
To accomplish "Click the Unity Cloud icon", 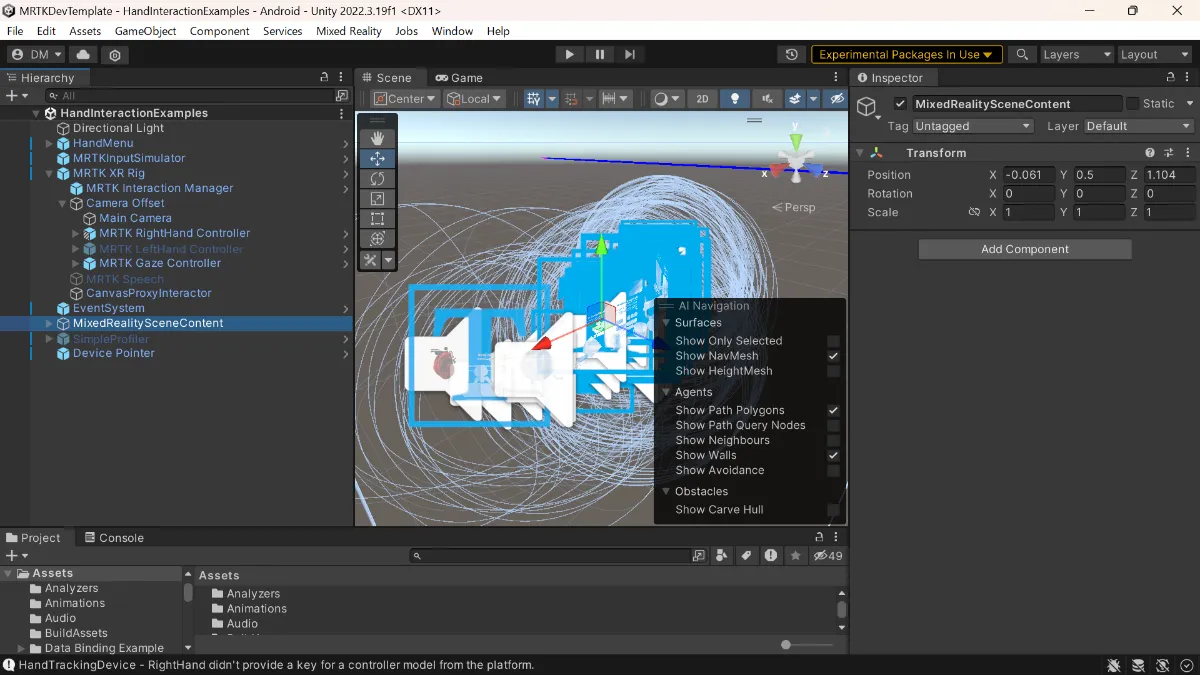I will [83, 55].
